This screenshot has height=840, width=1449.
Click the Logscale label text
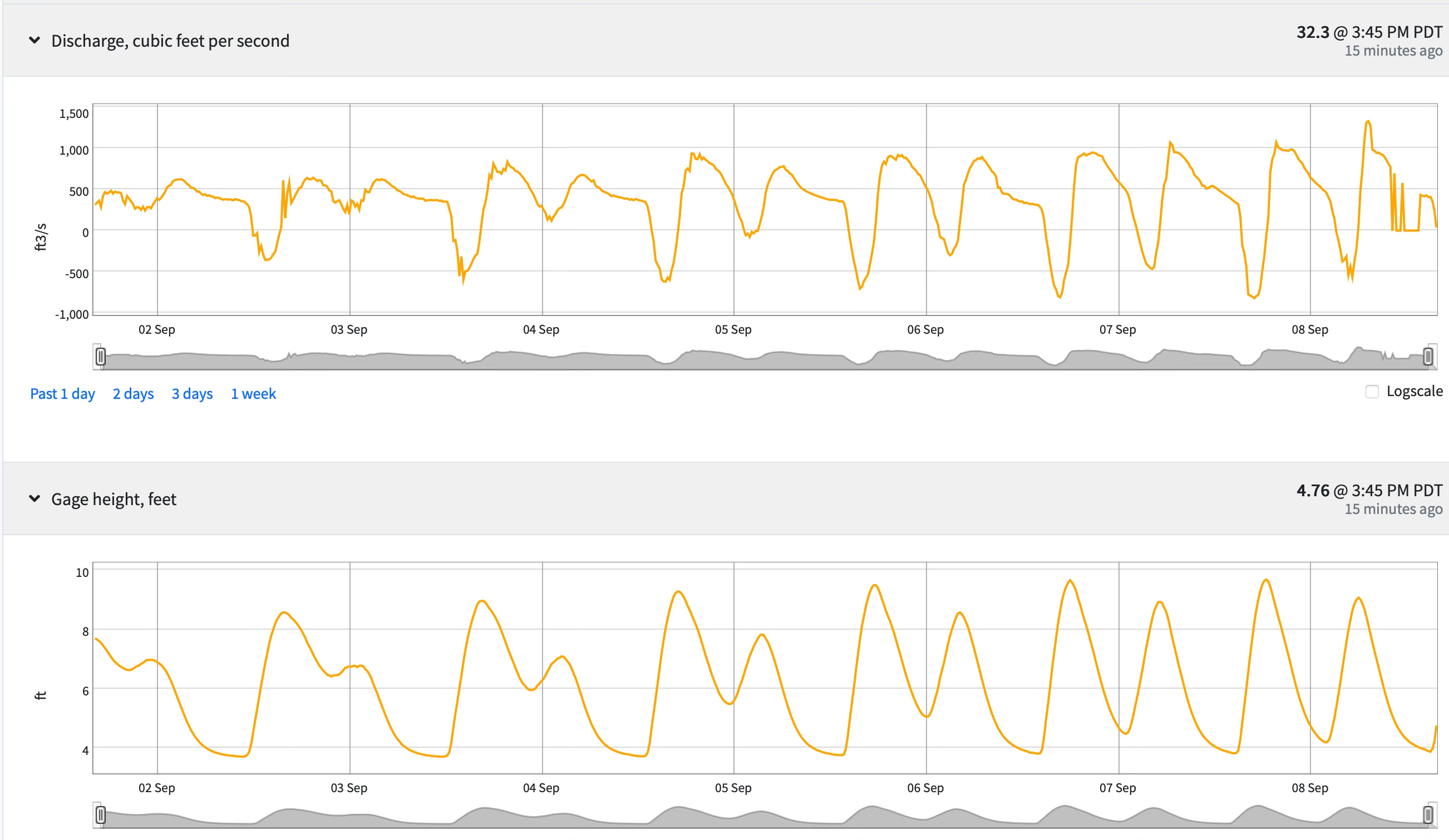click(1414, 391)
